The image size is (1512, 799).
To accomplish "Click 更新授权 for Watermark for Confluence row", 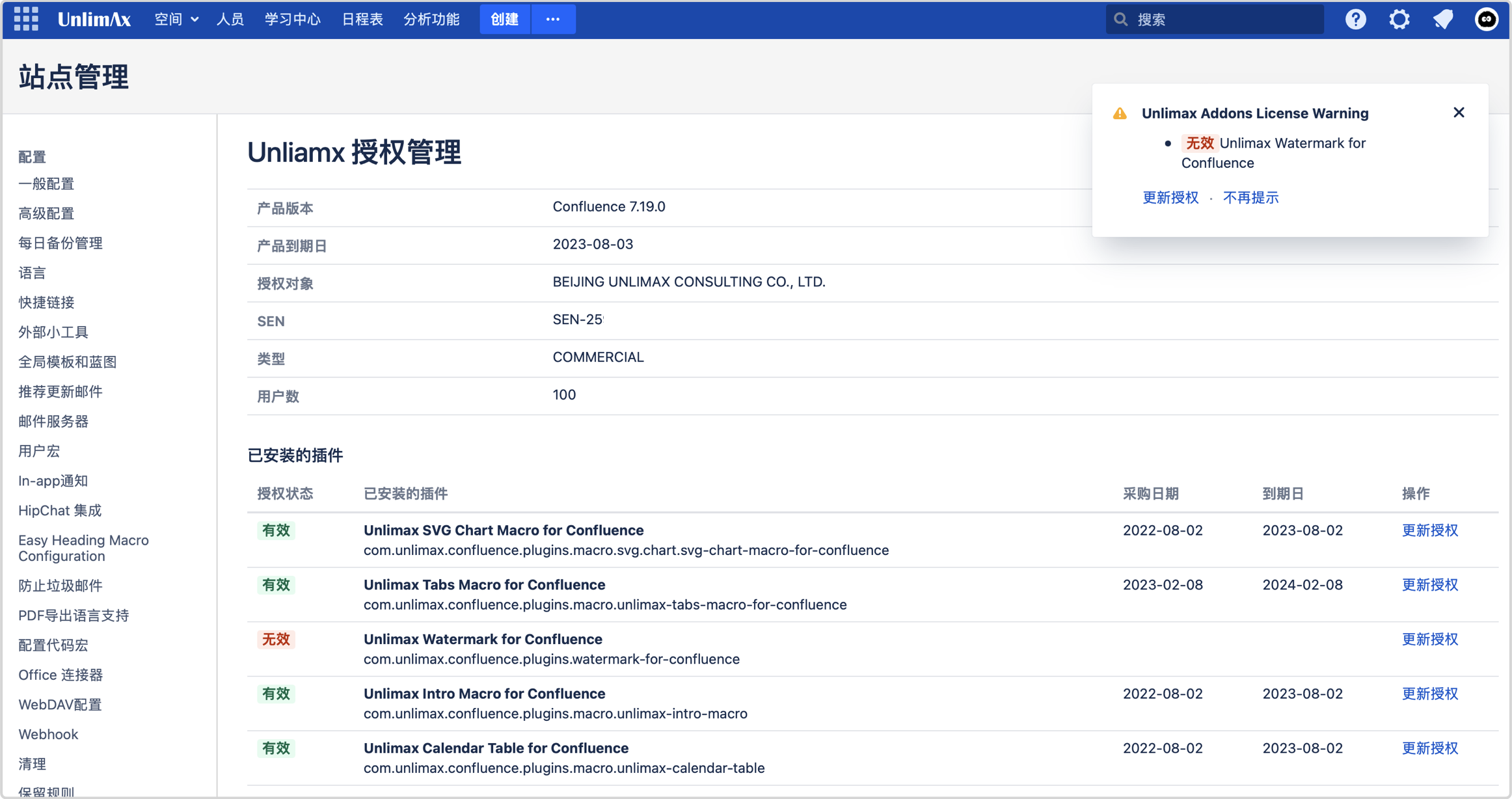I will pyautogui.click(x=1429, y=639).
